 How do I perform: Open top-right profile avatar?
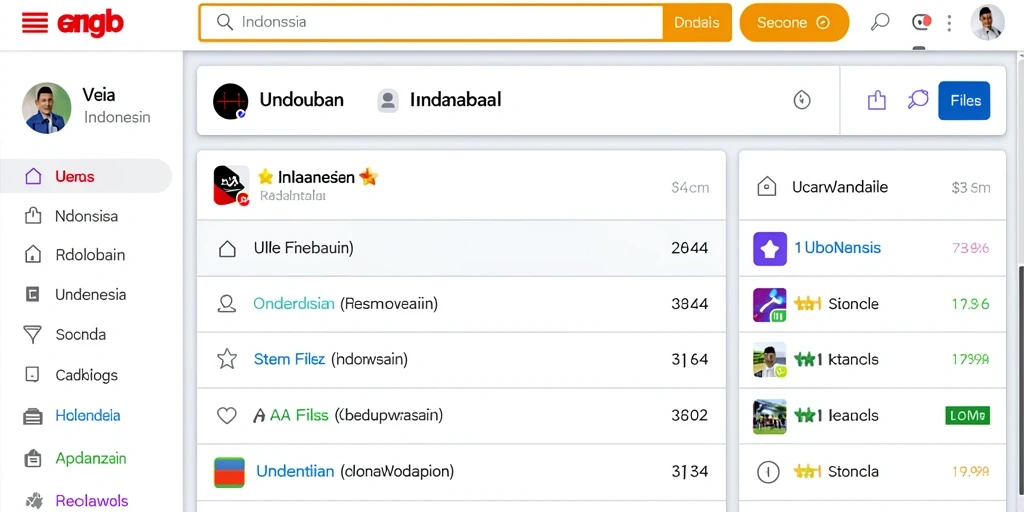(987, 22)
